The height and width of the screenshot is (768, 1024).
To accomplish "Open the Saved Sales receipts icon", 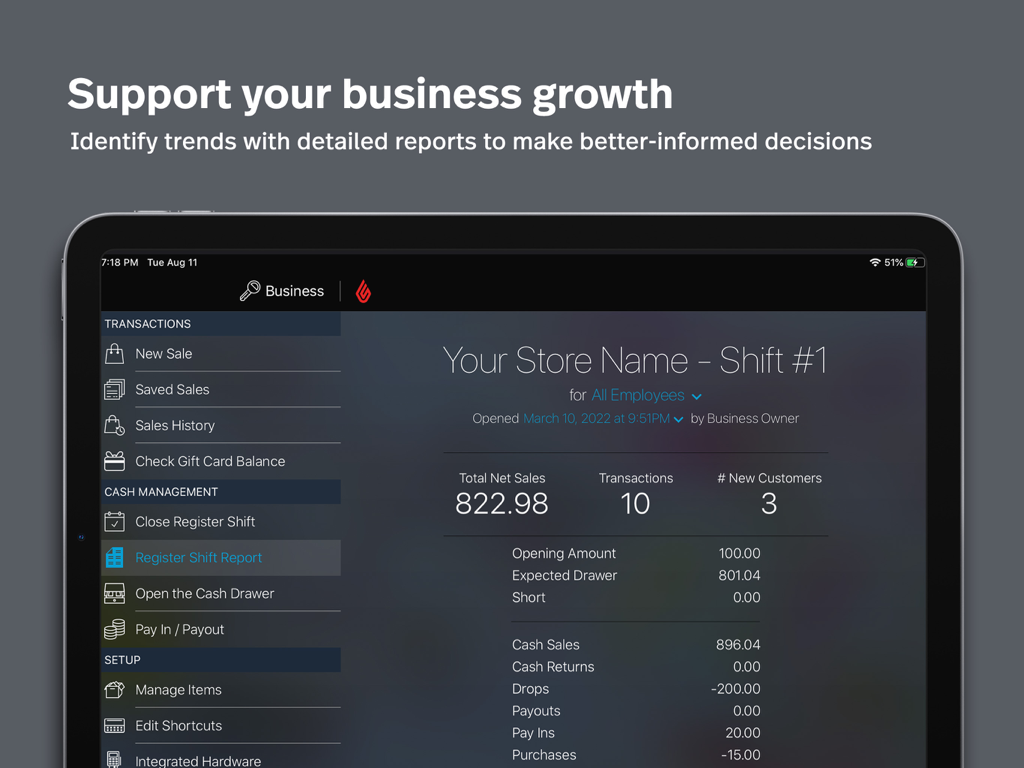I will [115, 389].
